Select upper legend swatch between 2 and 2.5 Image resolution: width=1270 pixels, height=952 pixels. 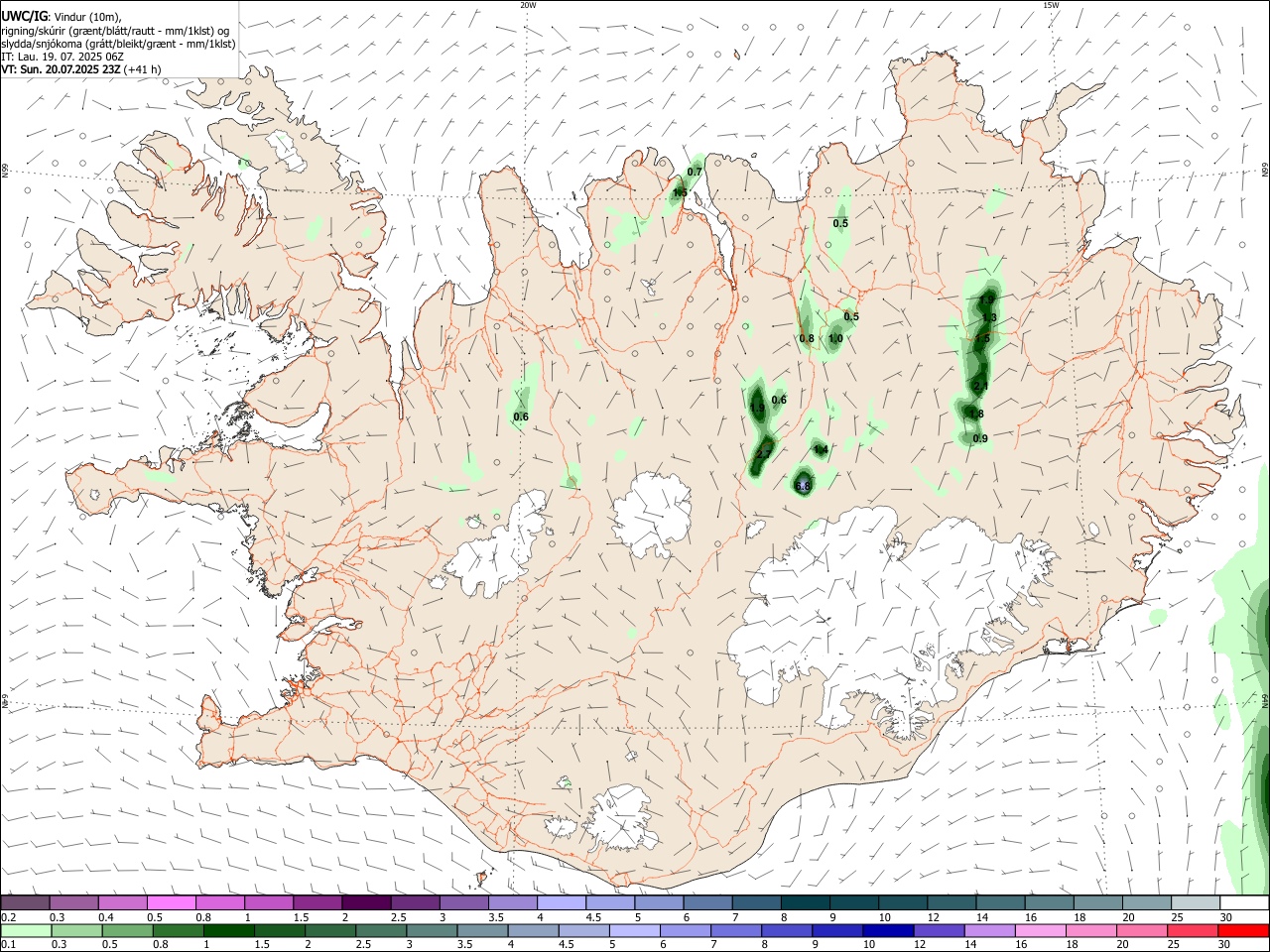(366, 903)
